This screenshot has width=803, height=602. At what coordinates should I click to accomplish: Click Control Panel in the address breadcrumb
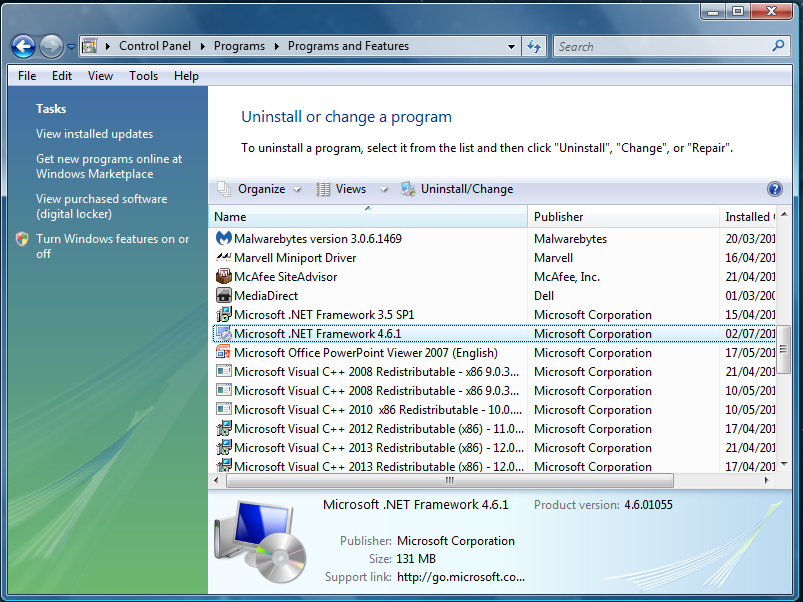point(155,46)
